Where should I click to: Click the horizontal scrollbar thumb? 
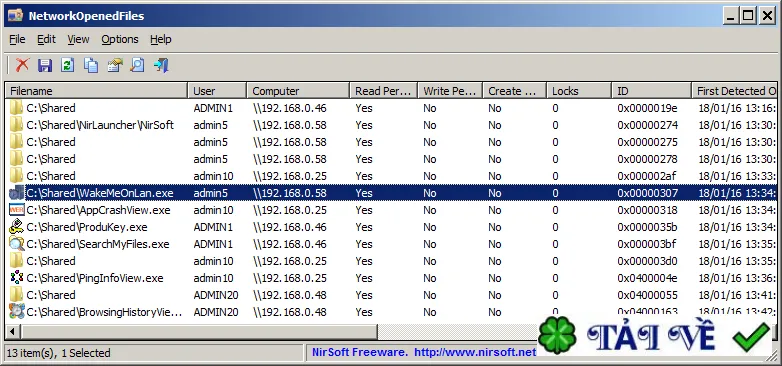point(199,331)
